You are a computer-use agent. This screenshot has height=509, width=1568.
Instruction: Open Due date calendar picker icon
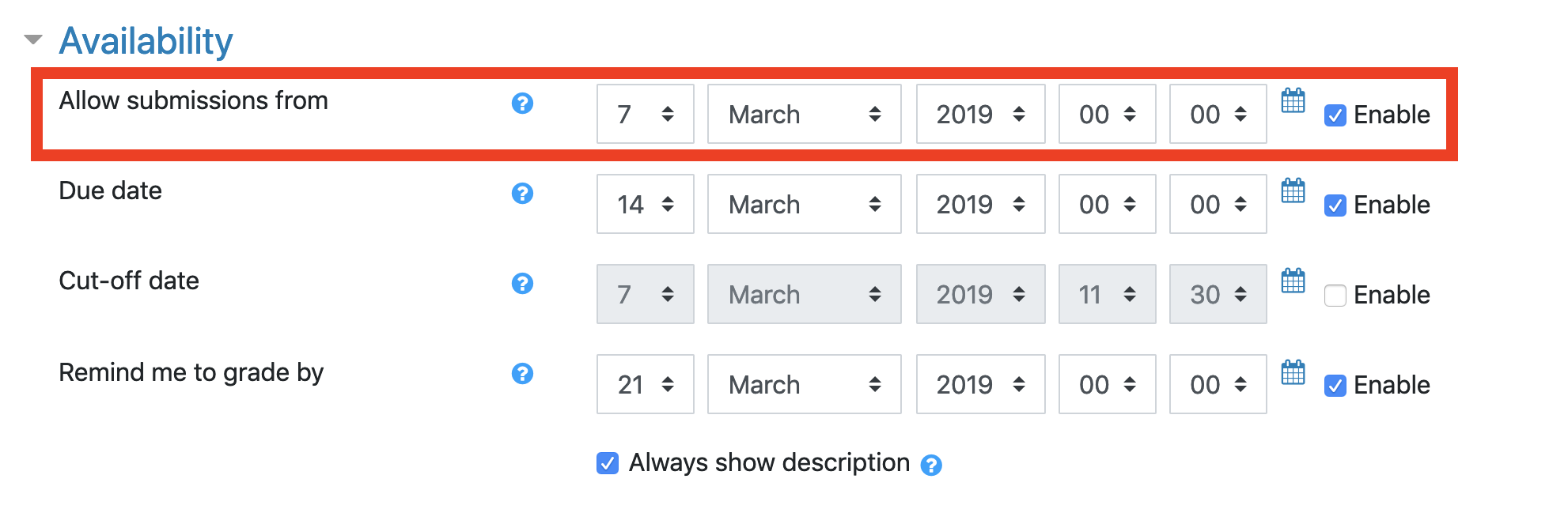[1293, 191]
